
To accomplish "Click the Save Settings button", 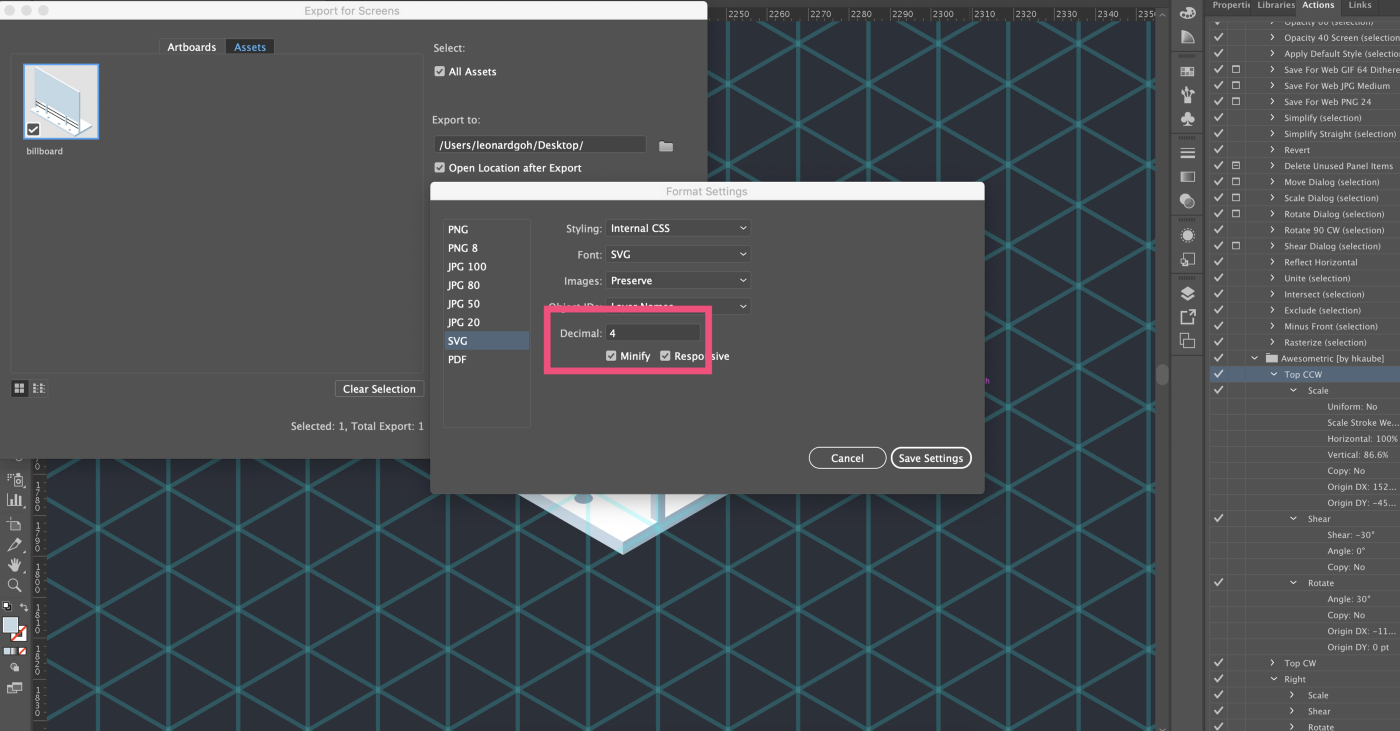I will (930, 458).
